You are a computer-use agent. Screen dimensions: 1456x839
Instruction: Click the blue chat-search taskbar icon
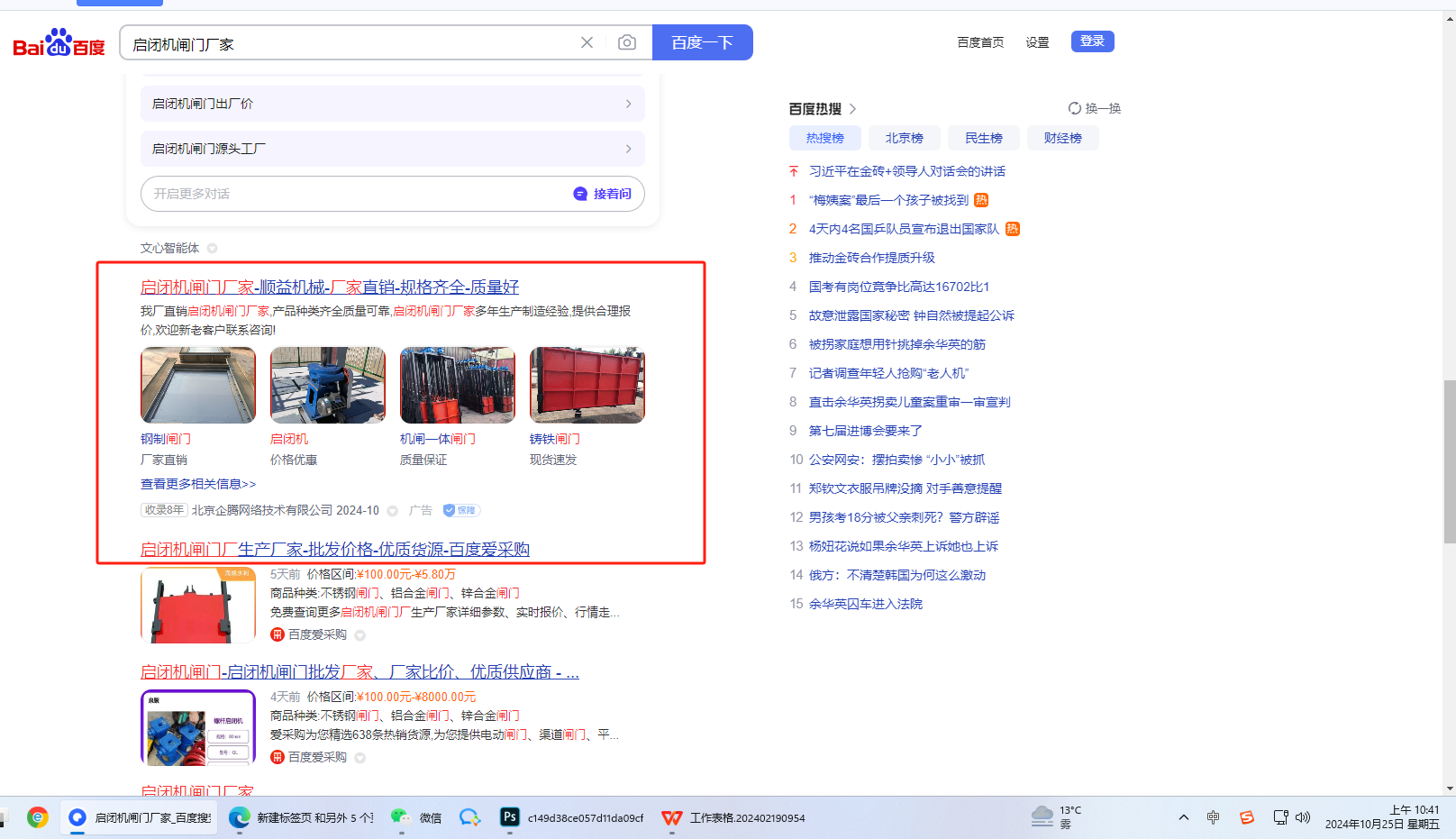coord(470,817)
